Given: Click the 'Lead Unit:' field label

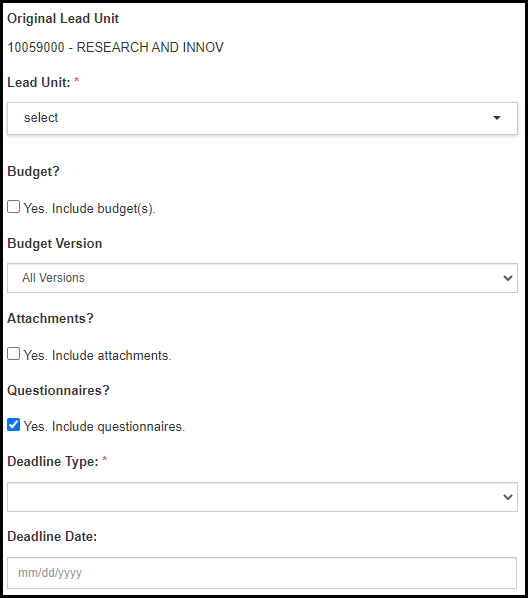Looking at the screenshot, I should click(39, 82).
